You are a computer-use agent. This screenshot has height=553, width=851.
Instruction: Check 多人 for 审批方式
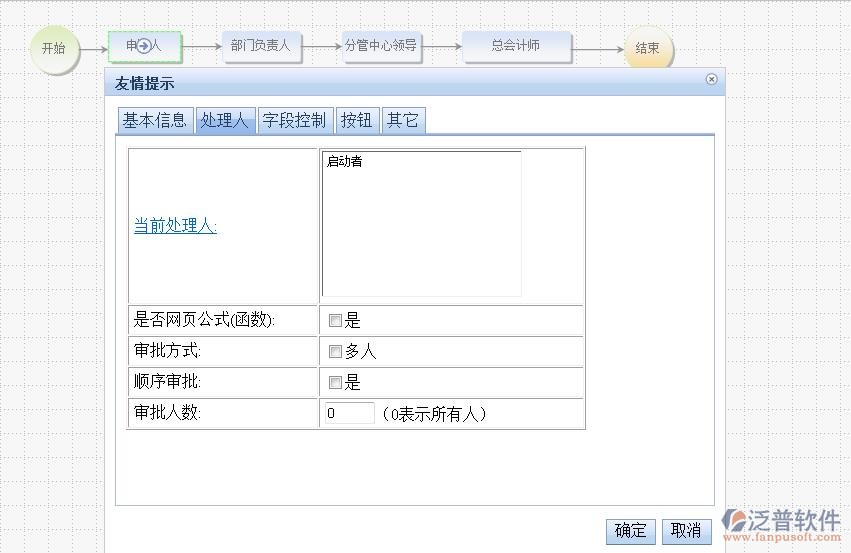pos(336,352)
